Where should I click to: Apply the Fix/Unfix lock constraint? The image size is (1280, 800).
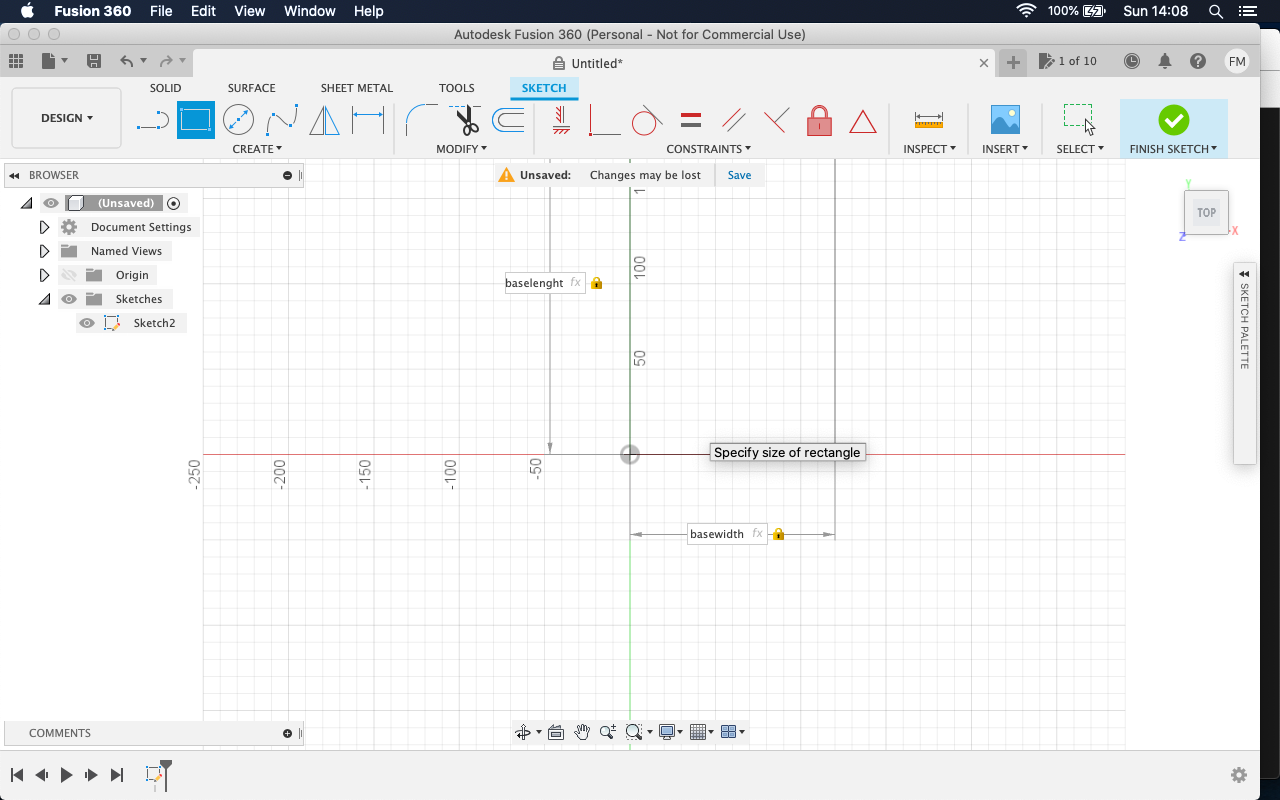click(x=819, y=121)
